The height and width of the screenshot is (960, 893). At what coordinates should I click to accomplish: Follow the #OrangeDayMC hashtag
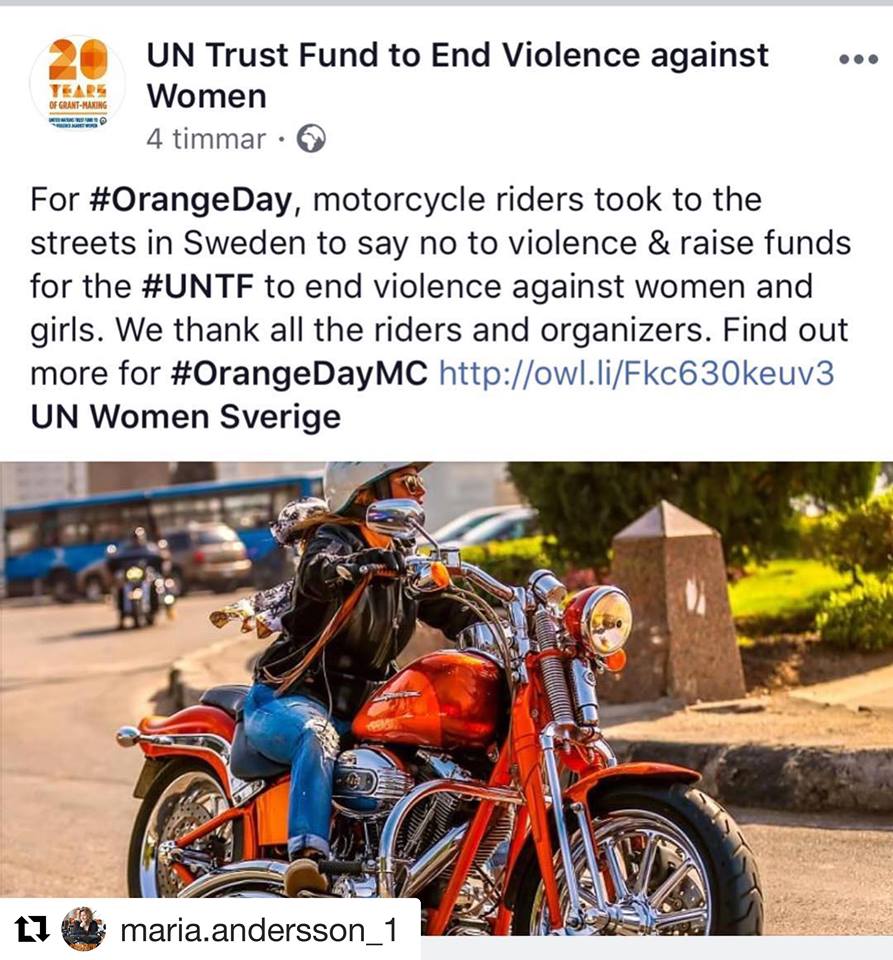pos(299,373)
